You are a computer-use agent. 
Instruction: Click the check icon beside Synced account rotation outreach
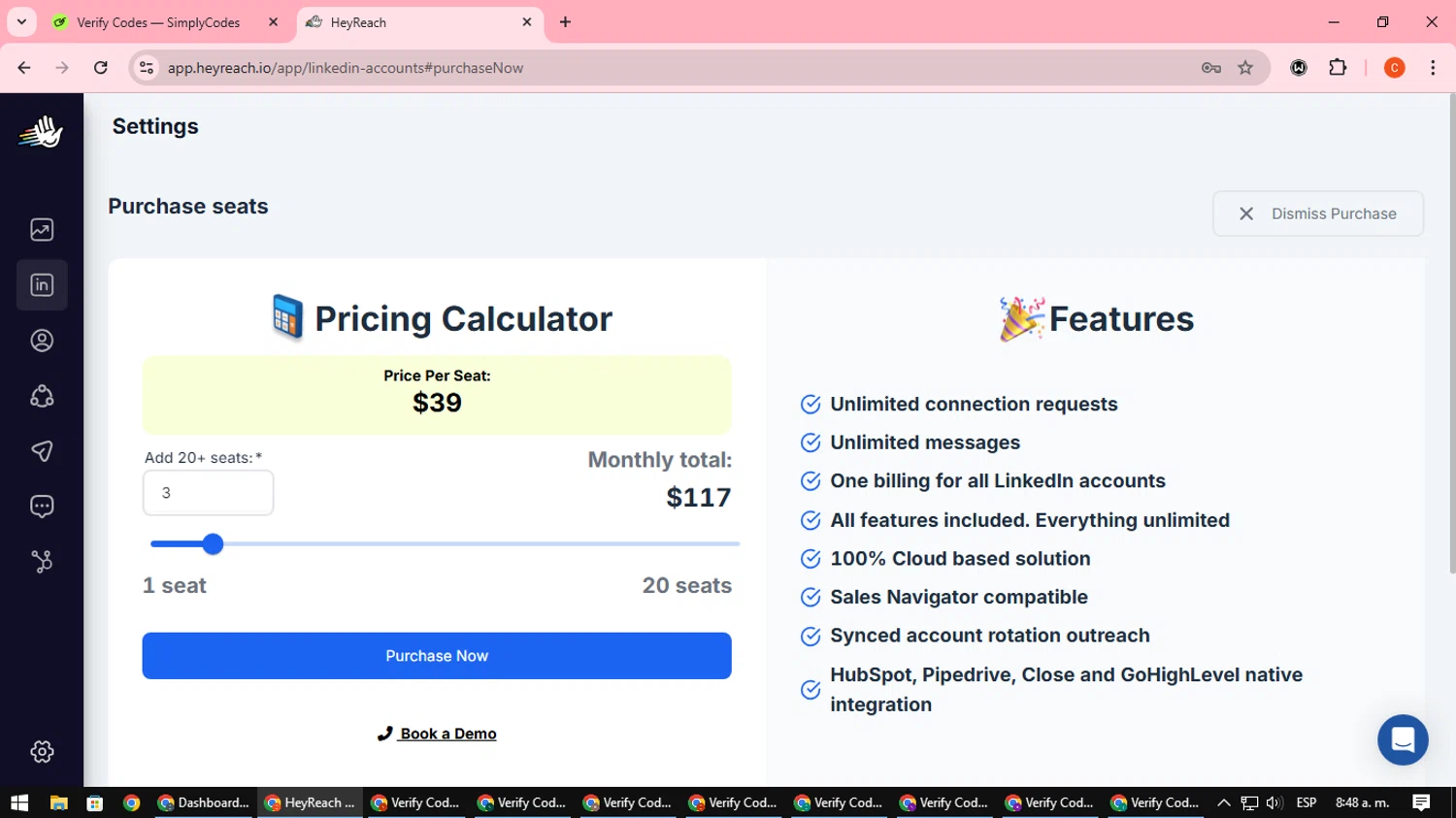click(x=811, y=637)
